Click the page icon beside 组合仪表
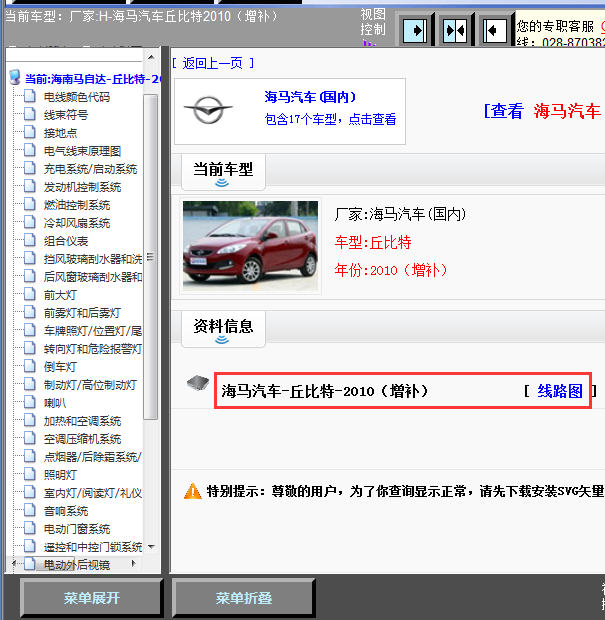605x620 pixels. 30,240
